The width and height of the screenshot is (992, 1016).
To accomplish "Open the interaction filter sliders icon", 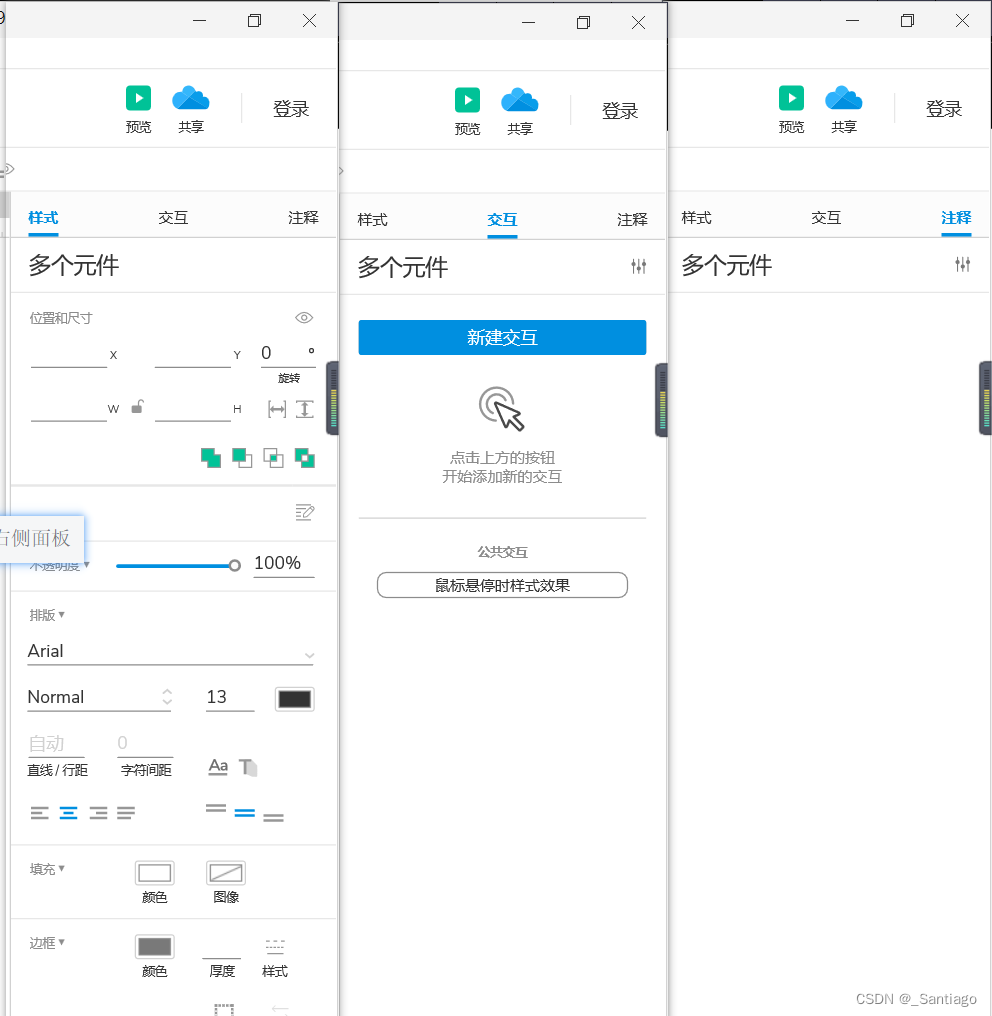I will [639, 265].
